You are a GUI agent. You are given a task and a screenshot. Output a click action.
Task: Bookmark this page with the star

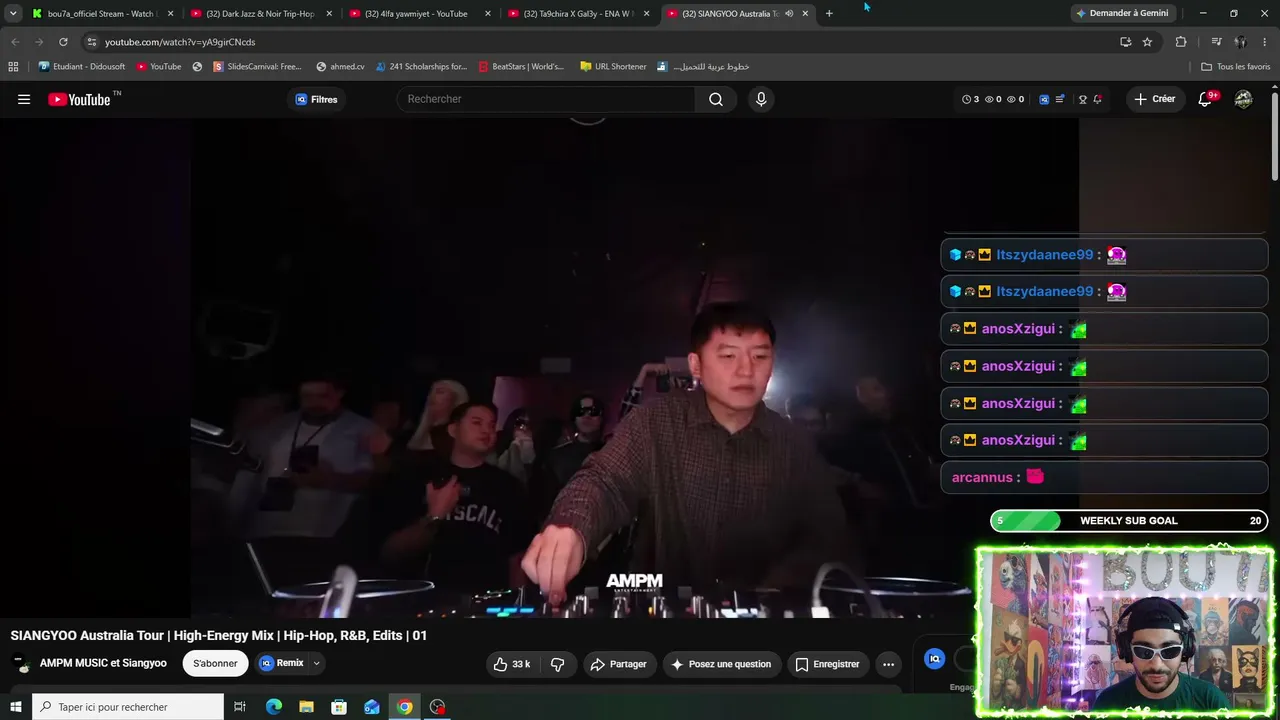[1147, 42]
